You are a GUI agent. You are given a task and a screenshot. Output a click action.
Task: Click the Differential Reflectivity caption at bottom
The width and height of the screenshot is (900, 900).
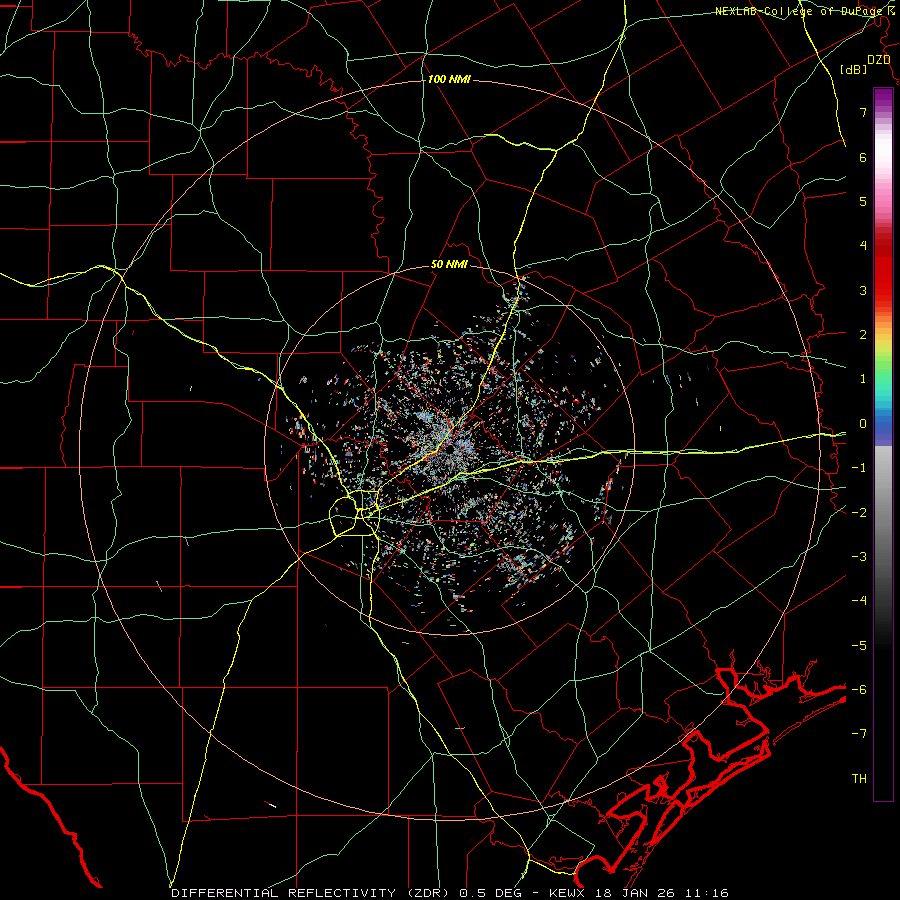(450, 893)
